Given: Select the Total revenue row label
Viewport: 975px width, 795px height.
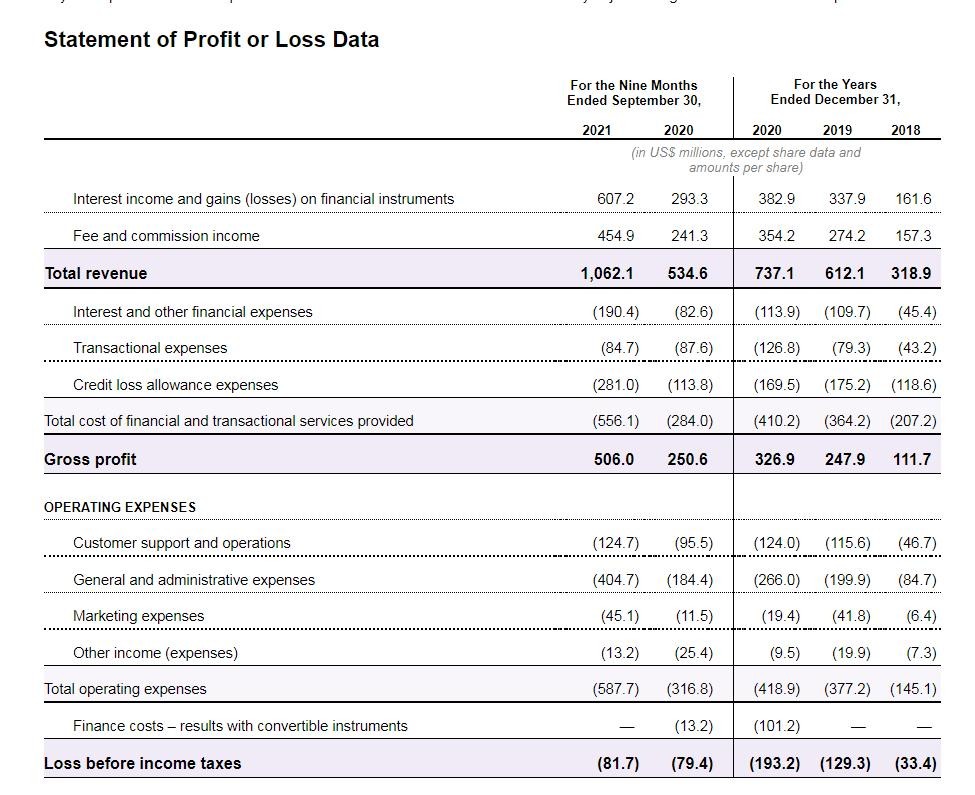Looking at the screenshot, I should point(95,273).
